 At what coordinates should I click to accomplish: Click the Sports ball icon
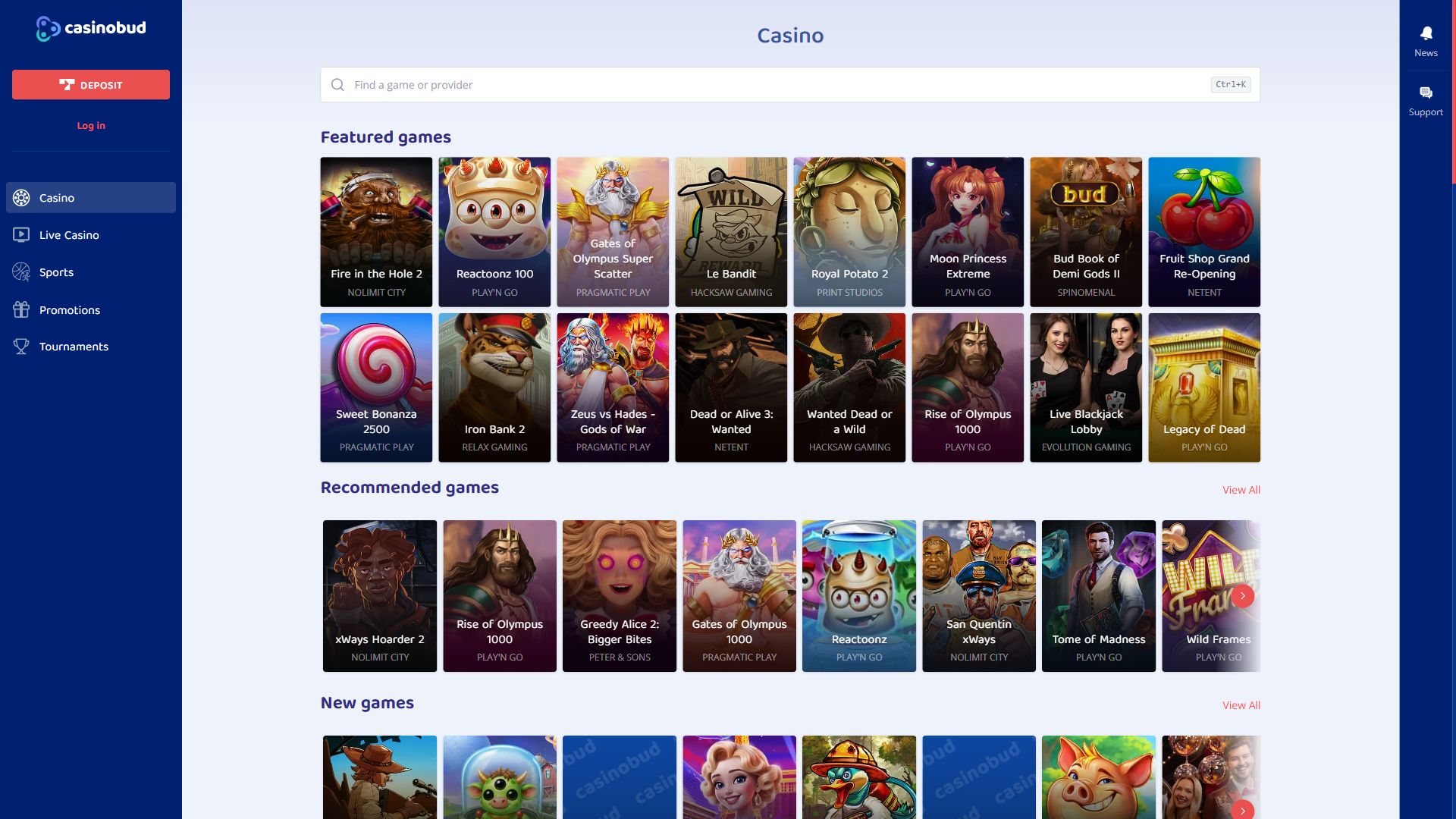pos(21,272)
